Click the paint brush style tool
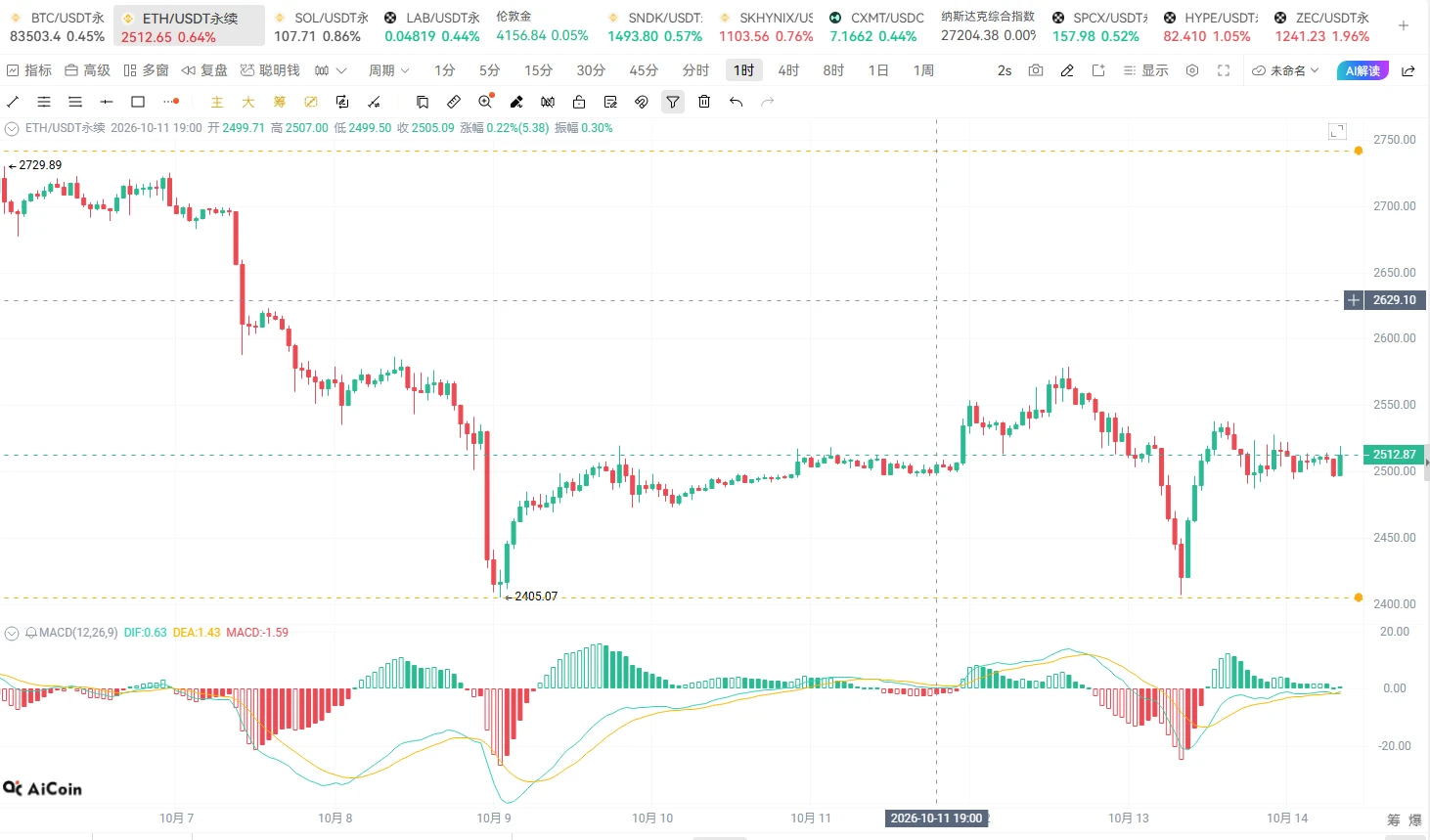 tap(516, 102)
